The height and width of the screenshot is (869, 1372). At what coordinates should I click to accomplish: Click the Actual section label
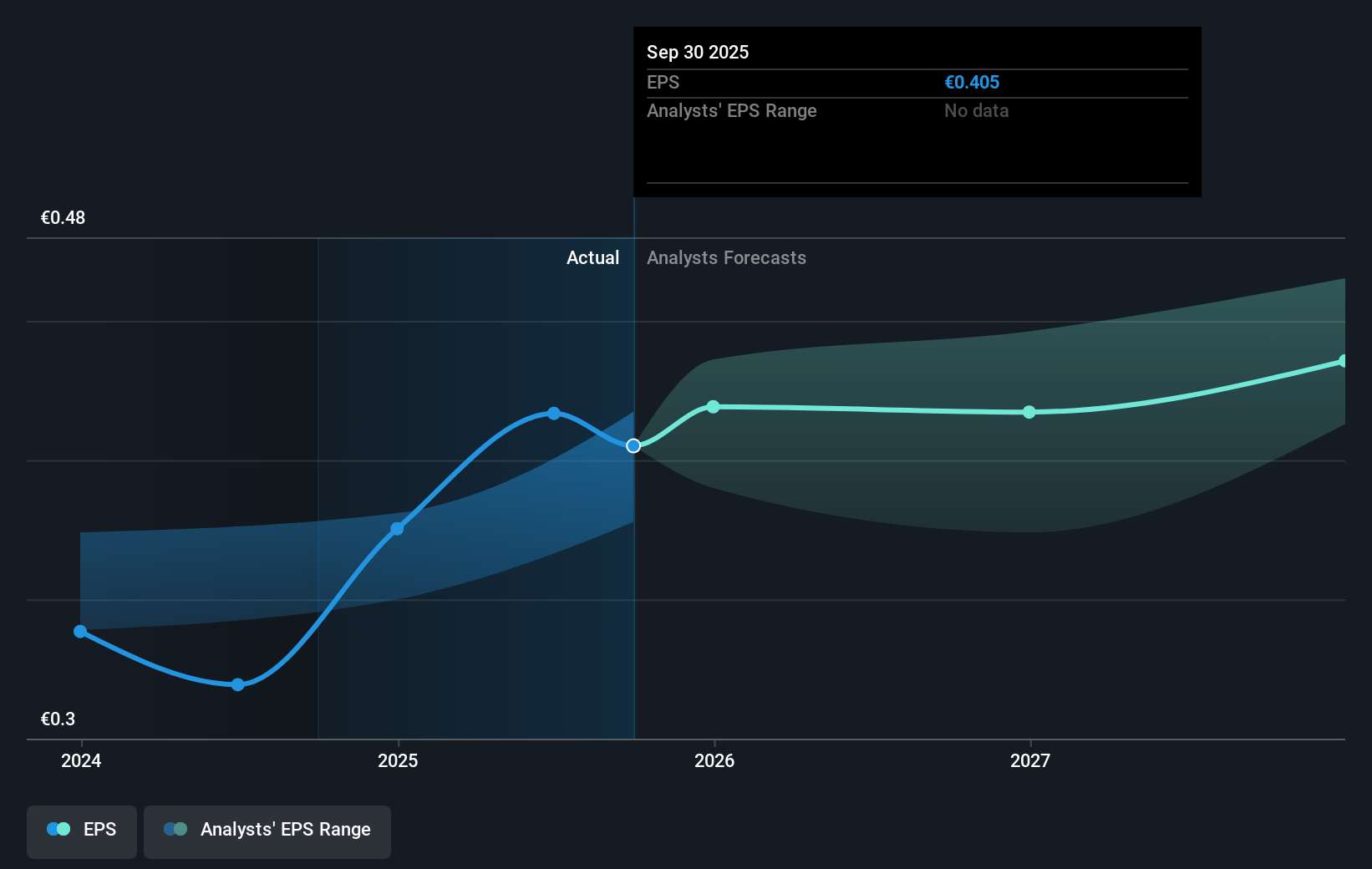(x=593, y=258)
